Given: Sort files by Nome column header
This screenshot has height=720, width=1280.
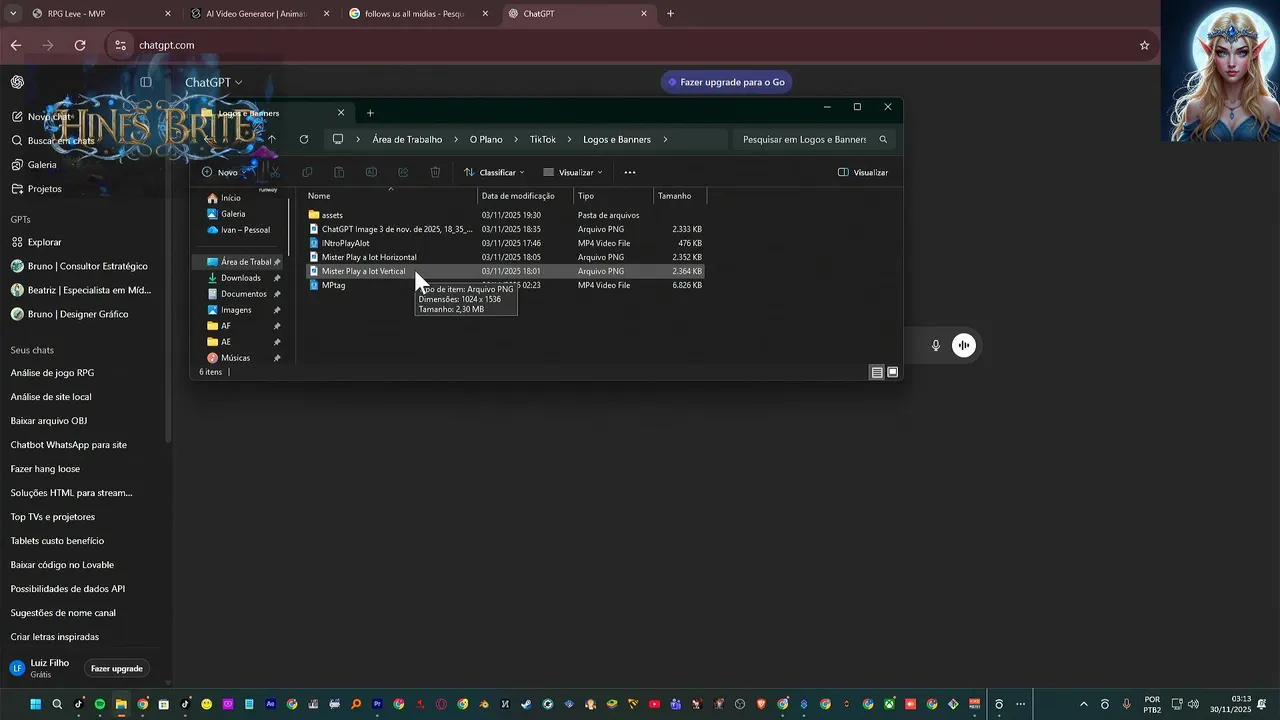Looking at the screenshot, I should [x=390, y=196].
